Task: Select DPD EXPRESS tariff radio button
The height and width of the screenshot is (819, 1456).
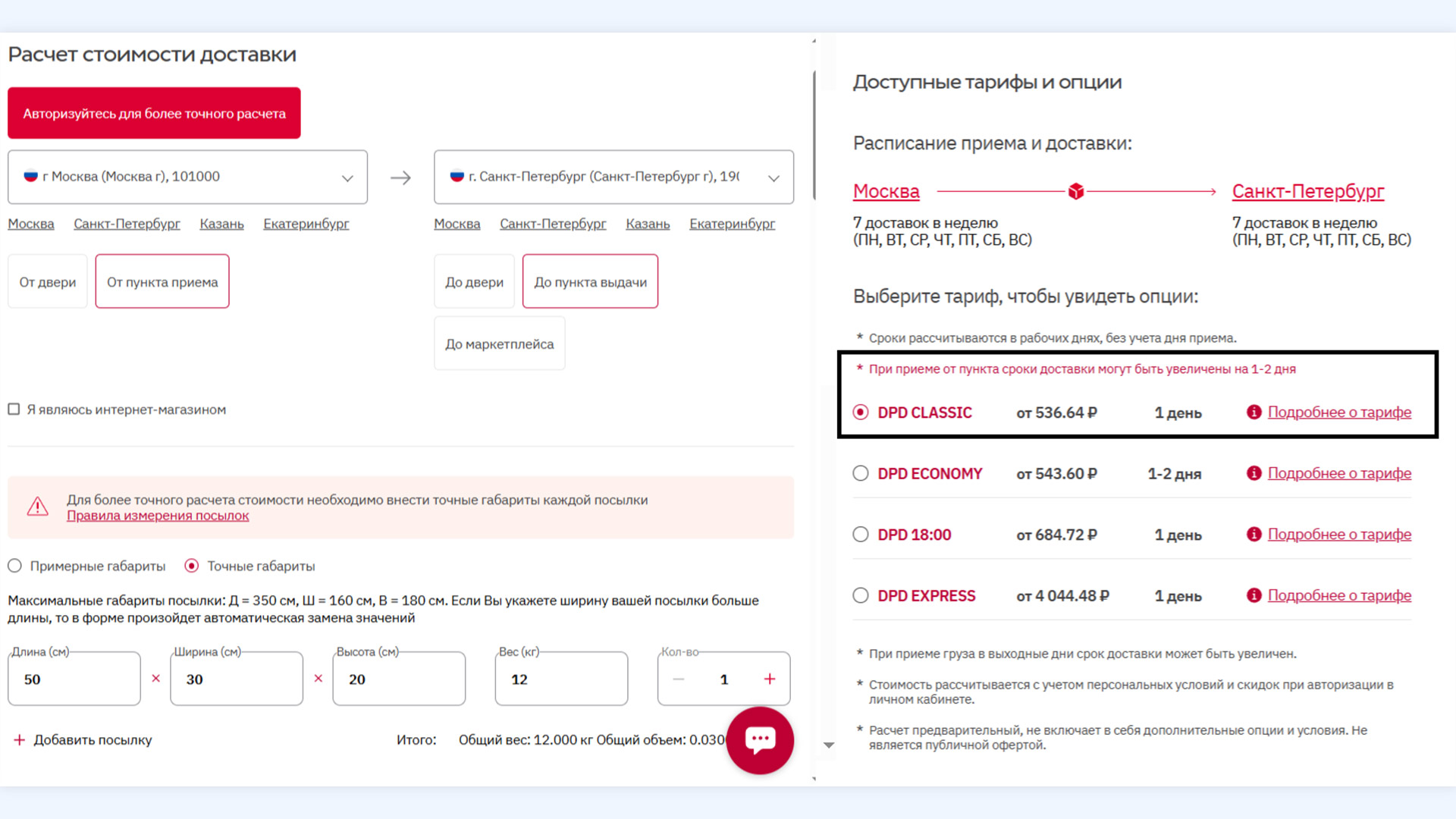Action: 861,596
